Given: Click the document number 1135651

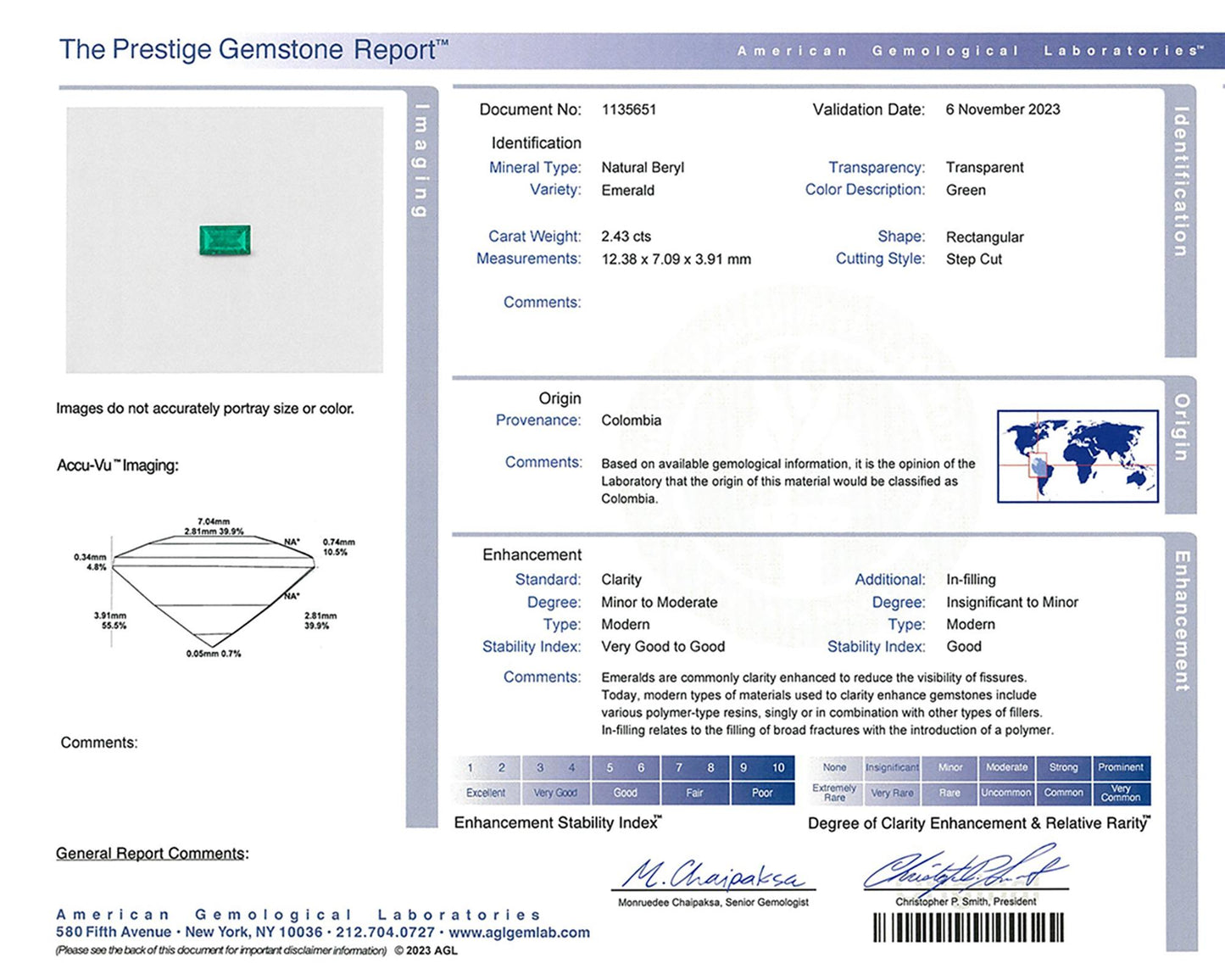Looking at the screenshot, I should click(628, 109).
